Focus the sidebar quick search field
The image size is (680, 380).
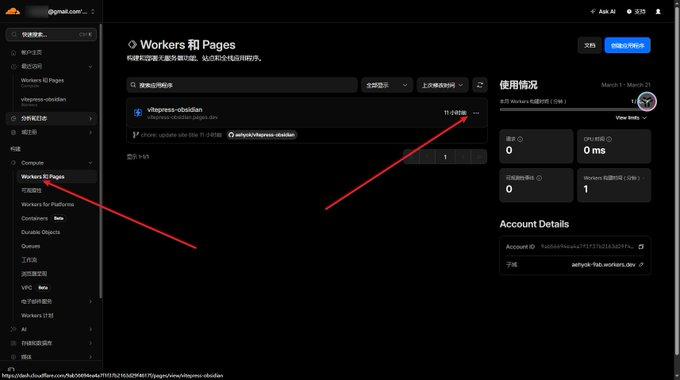[51, 34]
